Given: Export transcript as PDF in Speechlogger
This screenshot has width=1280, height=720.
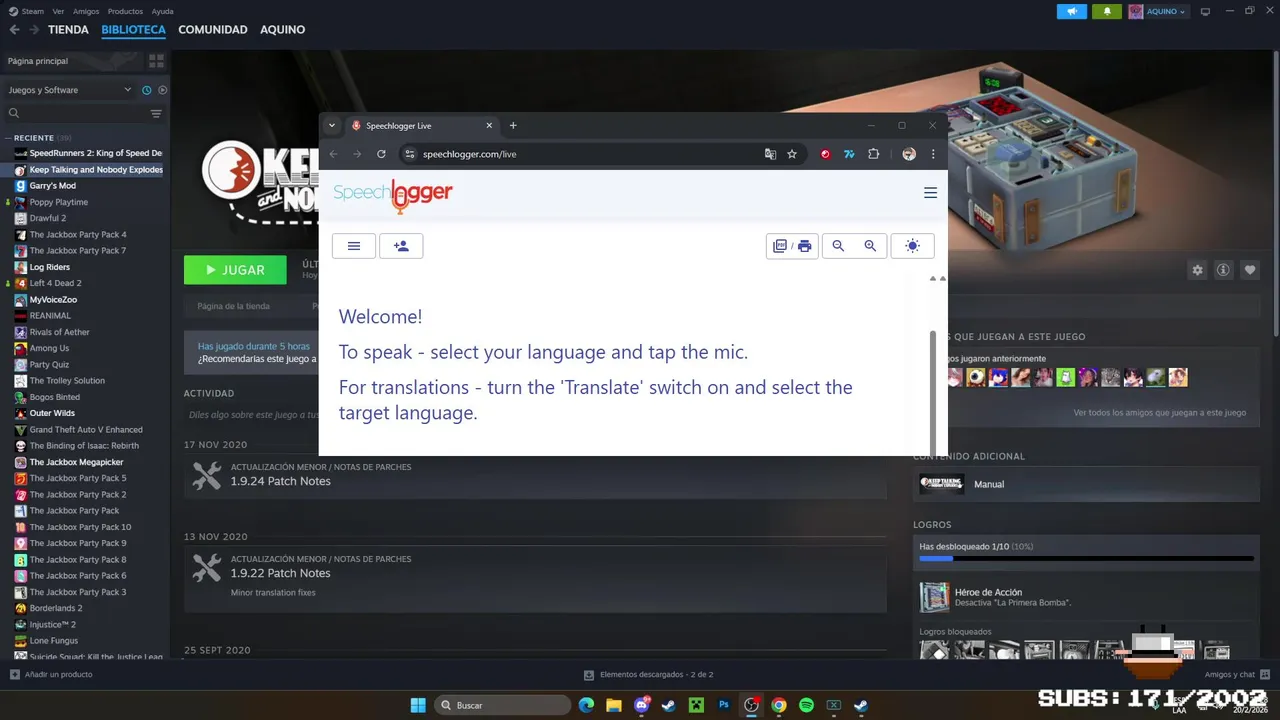Looking at the screenshot, I should [780, 246].
